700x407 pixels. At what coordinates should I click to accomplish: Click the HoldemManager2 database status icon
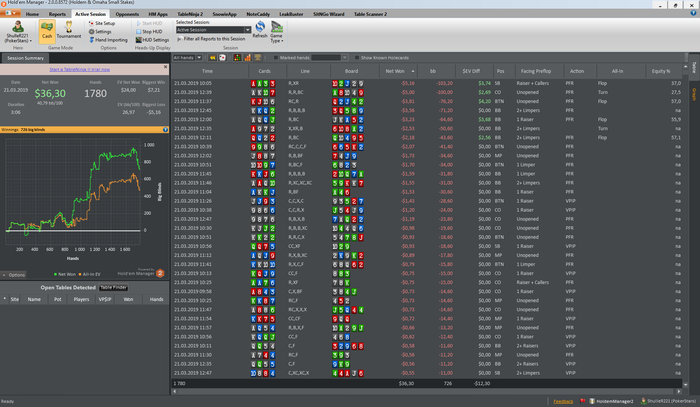[x=592, y=401]
